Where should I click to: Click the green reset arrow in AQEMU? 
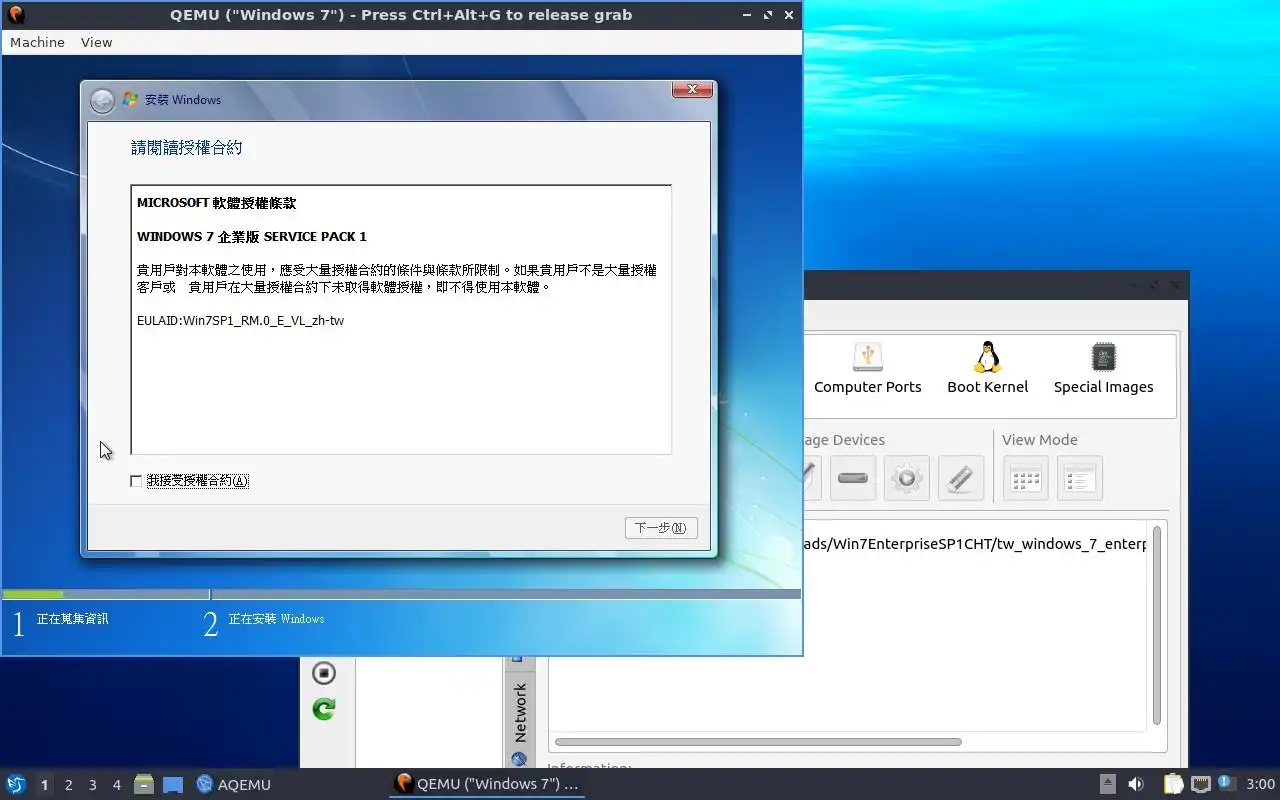(x=323, y=709)
